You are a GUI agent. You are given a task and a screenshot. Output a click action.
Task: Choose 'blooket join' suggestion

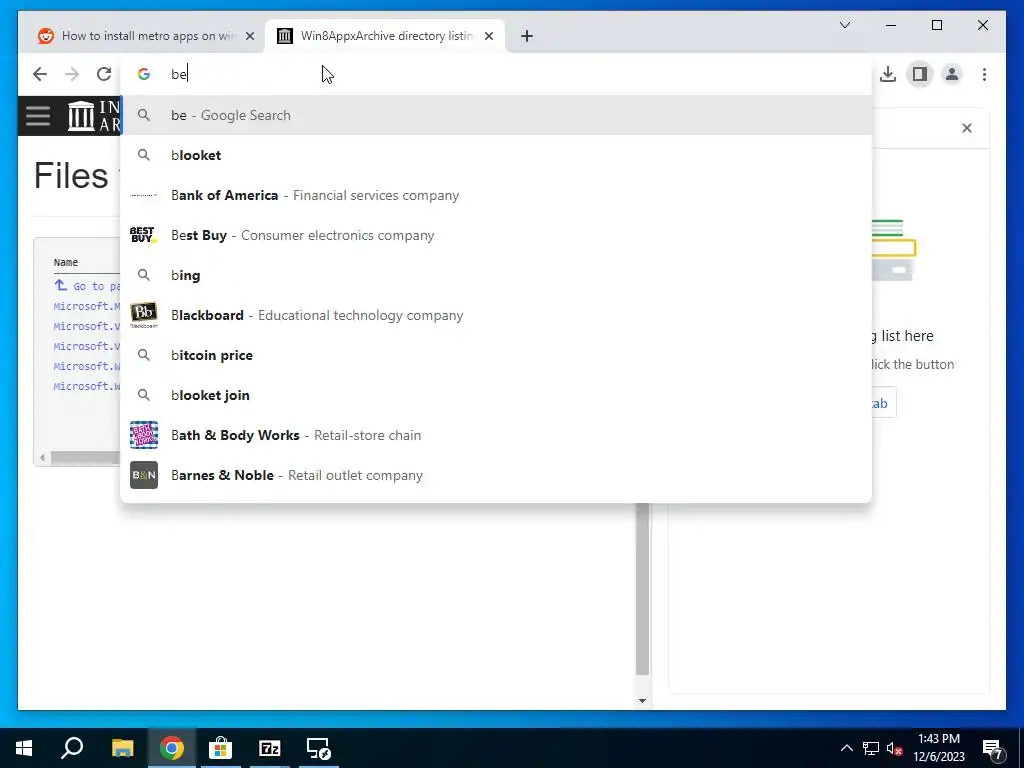(496, 395)
